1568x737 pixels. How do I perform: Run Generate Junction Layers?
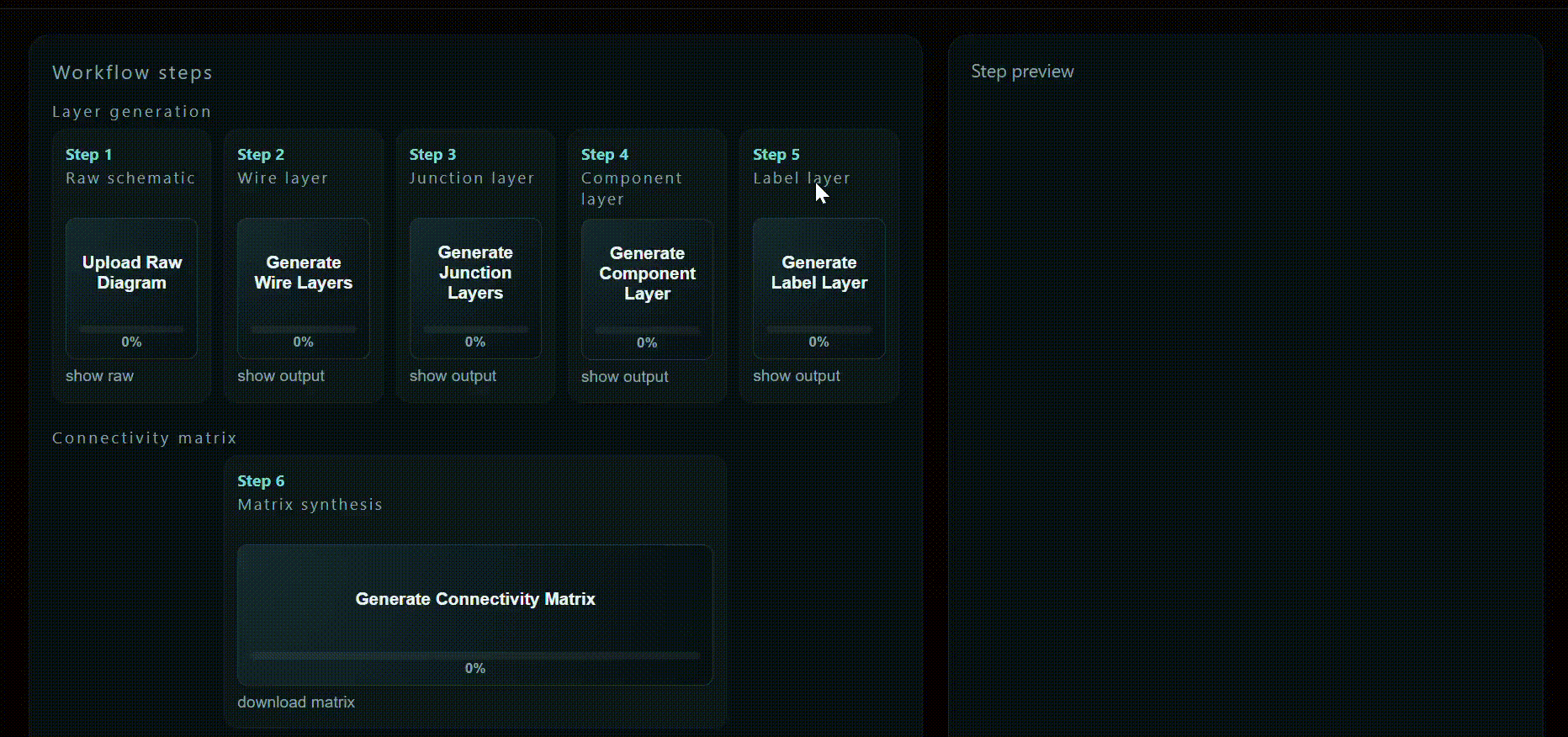pos(475,289)
